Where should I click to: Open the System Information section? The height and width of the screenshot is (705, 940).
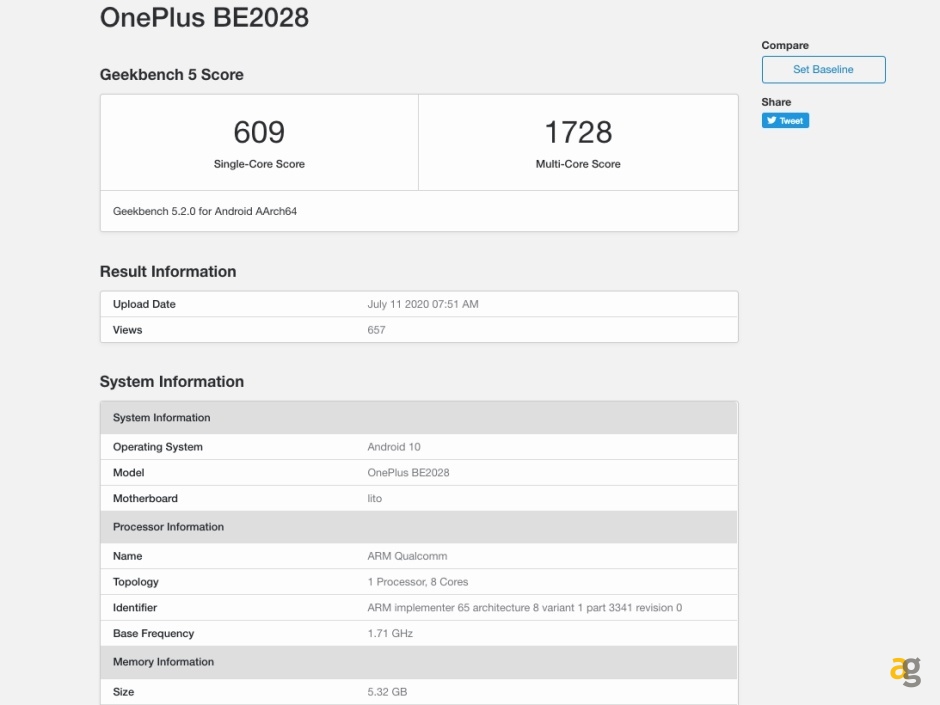point(171,381)
